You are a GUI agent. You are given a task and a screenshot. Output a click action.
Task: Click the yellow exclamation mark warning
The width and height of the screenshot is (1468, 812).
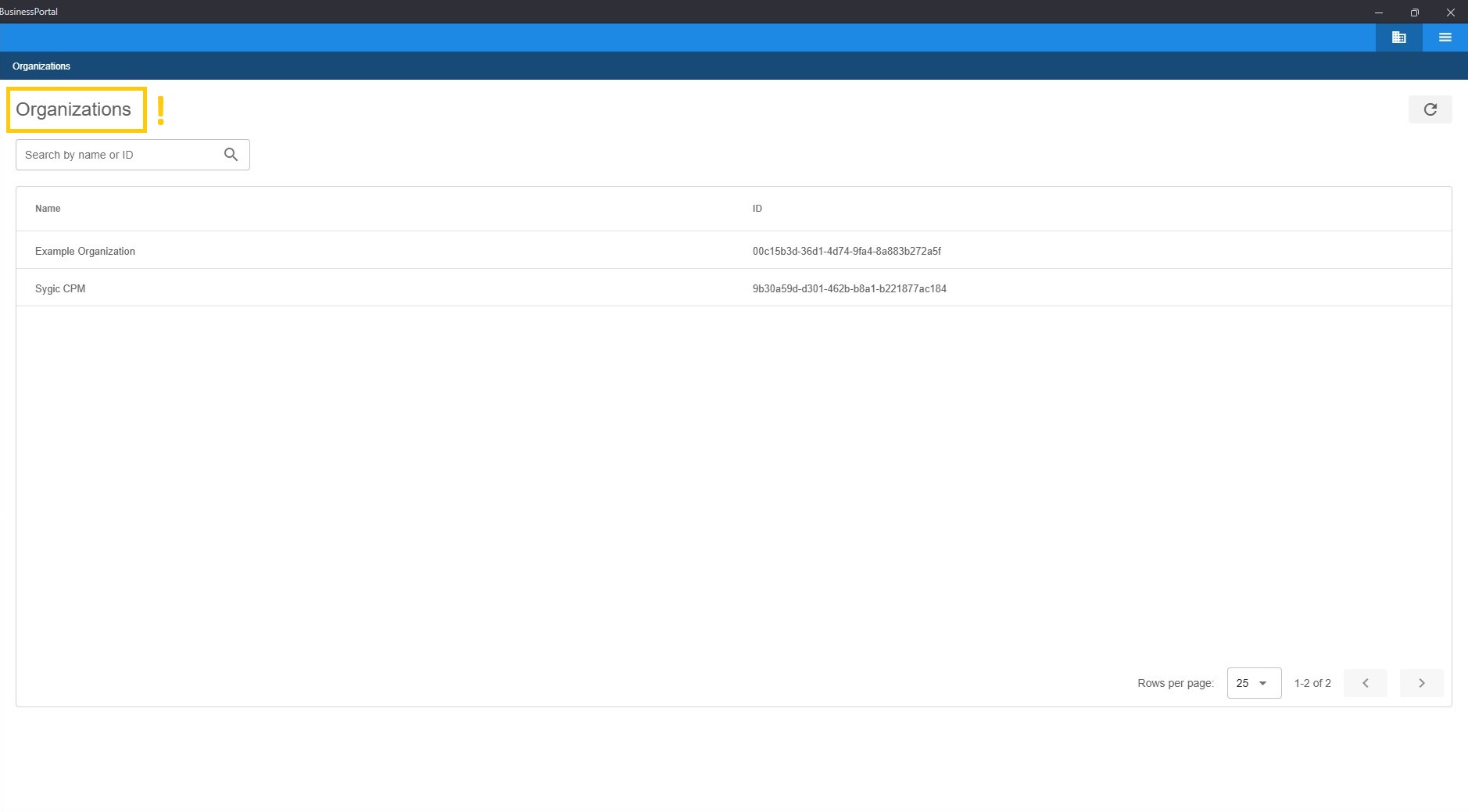(x=161, y=110)
